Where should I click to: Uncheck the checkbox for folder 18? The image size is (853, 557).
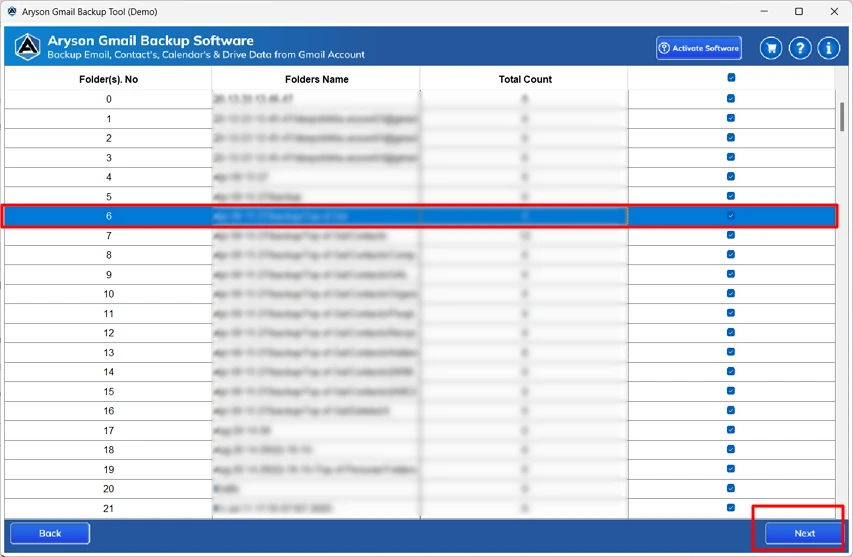[x=731, y=449]
